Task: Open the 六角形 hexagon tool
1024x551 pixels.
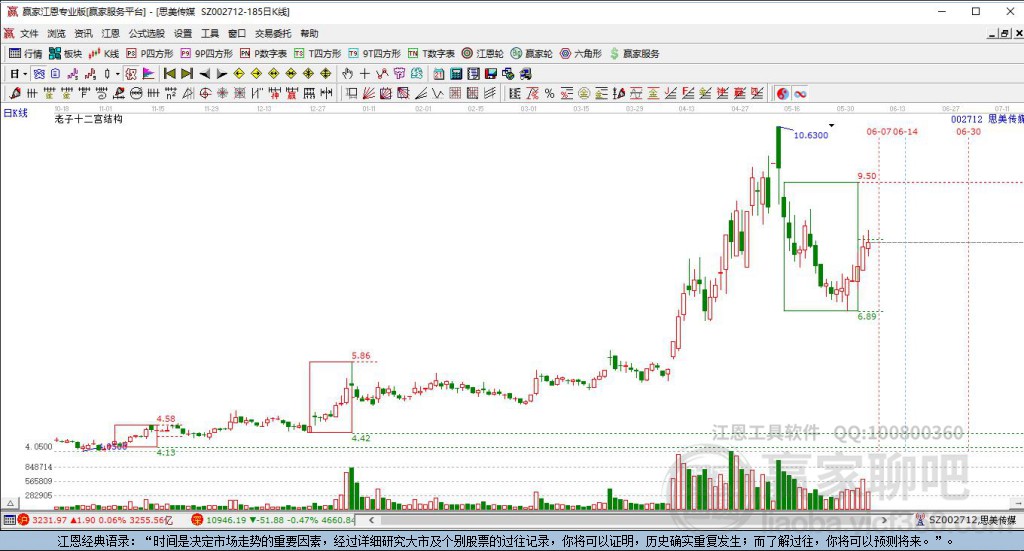Action: click(581, 54)
